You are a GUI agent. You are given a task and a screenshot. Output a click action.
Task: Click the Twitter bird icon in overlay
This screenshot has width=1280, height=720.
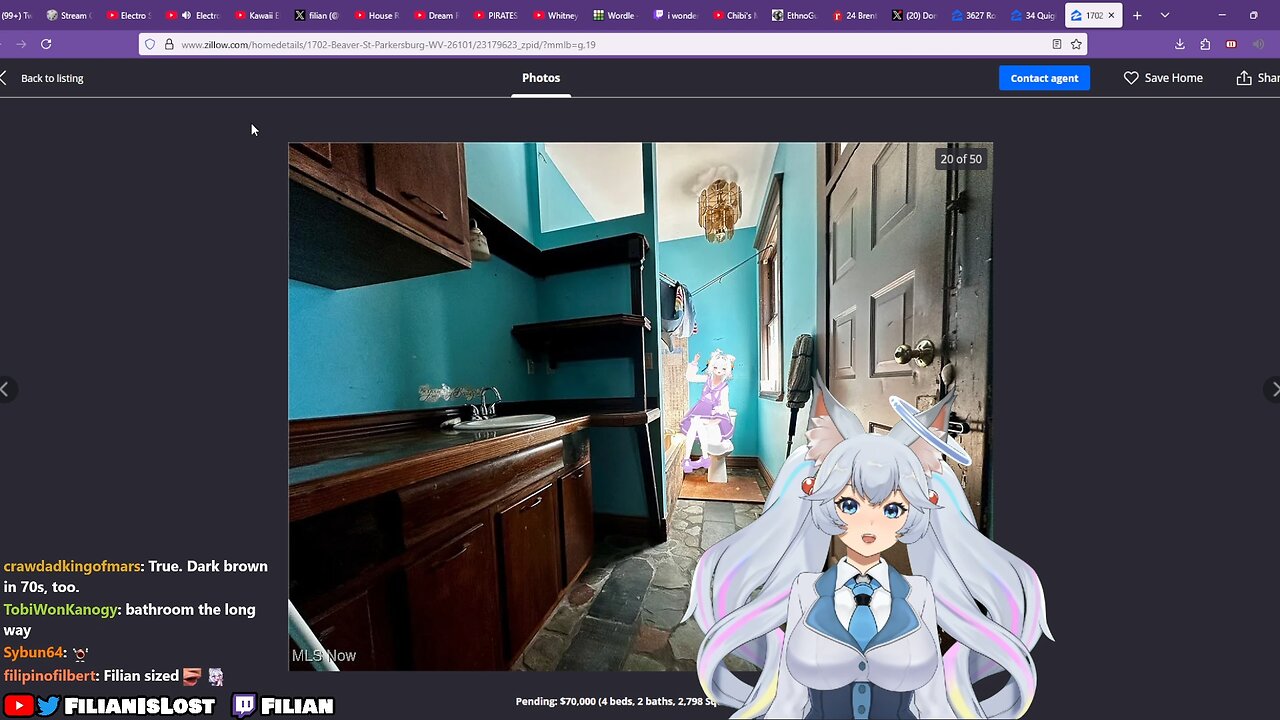tap(49, 705)
